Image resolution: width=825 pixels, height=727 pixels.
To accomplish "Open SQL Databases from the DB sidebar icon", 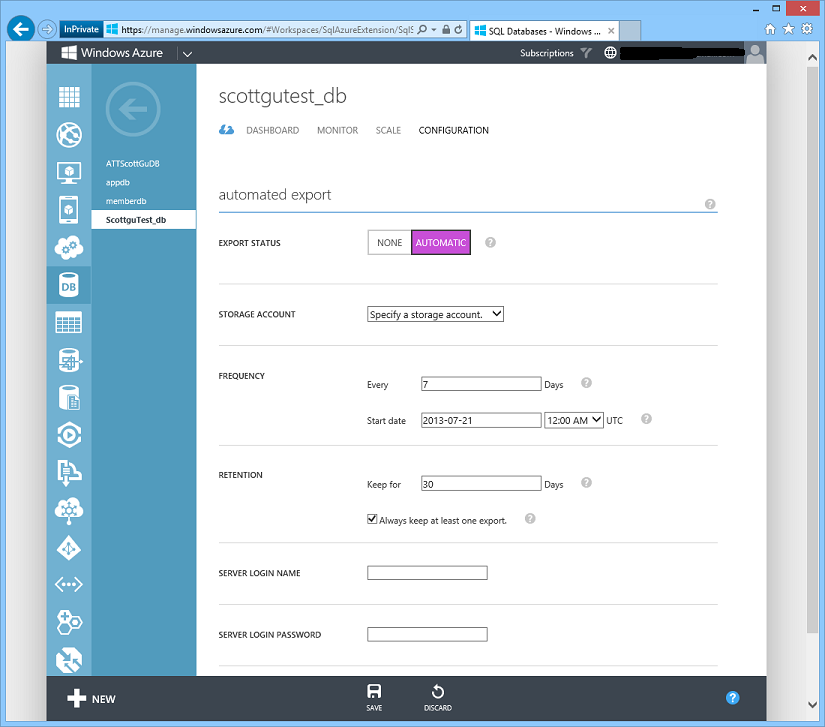I will tap(69, 287).
